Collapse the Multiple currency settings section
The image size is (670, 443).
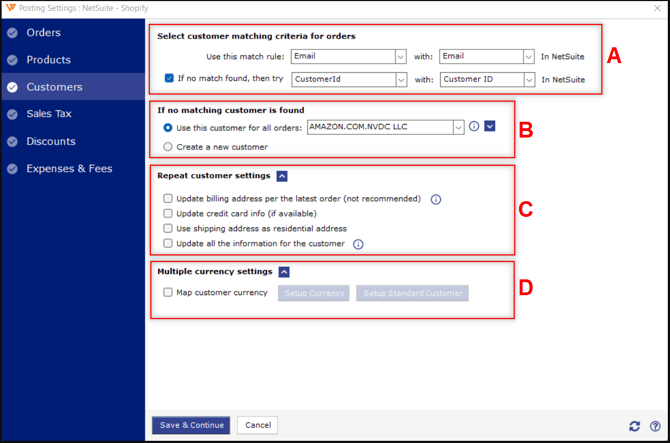pos(284,272)
